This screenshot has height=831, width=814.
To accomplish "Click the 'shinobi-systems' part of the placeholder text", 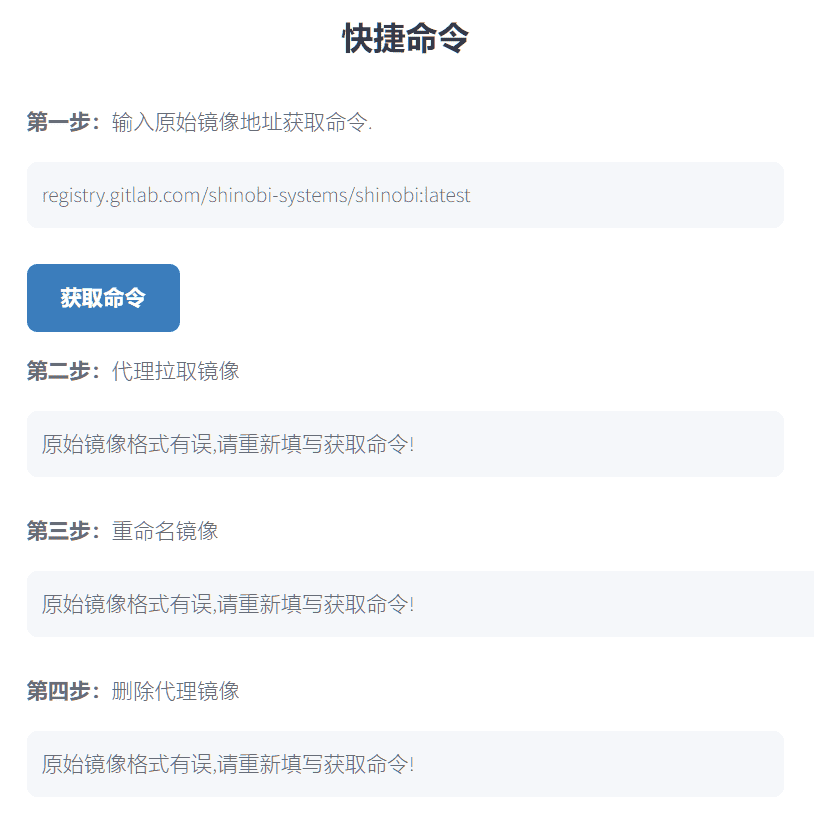I will [x=278, y=196].
